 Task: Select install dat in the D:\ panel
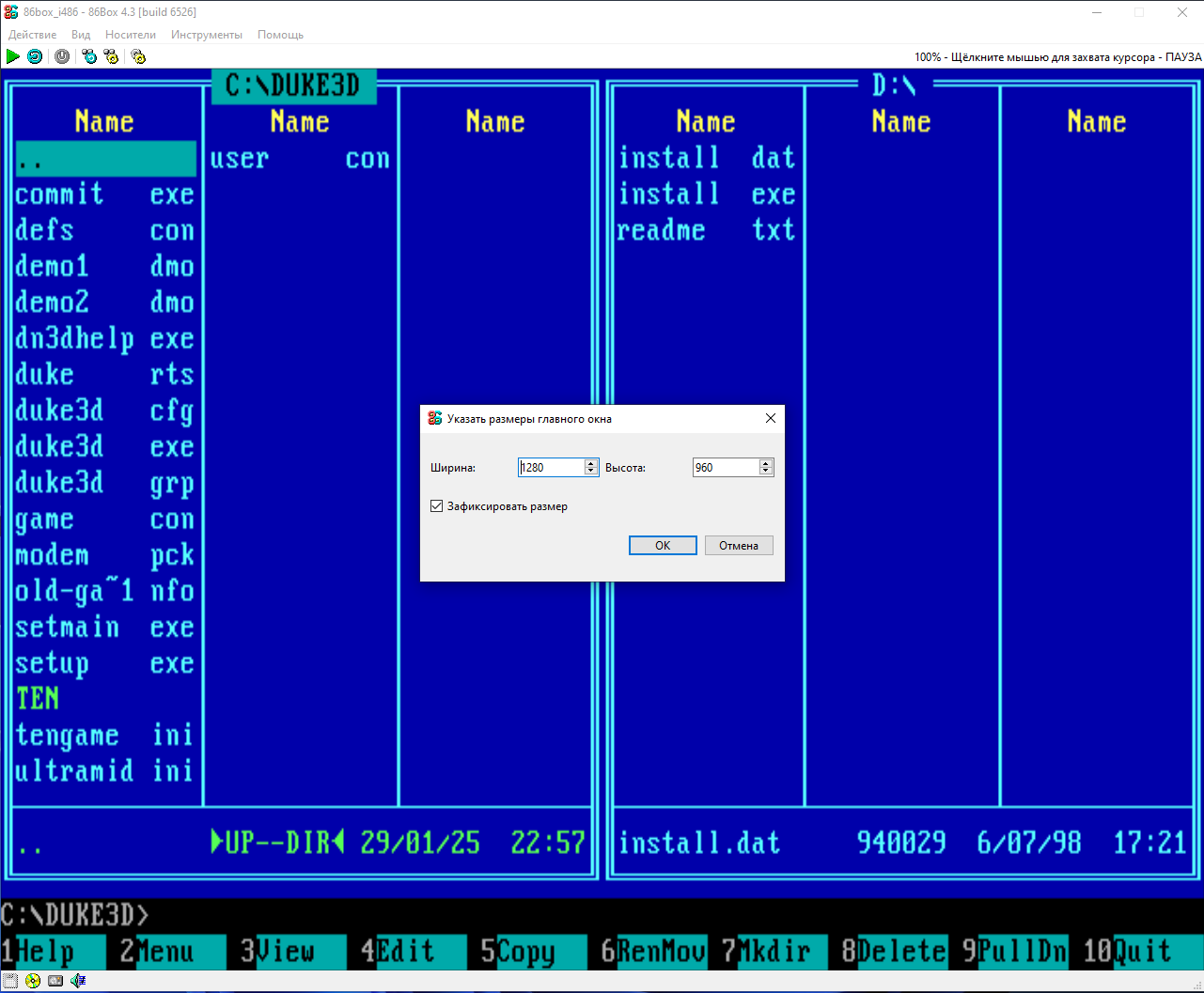click(x=707, y=158)
